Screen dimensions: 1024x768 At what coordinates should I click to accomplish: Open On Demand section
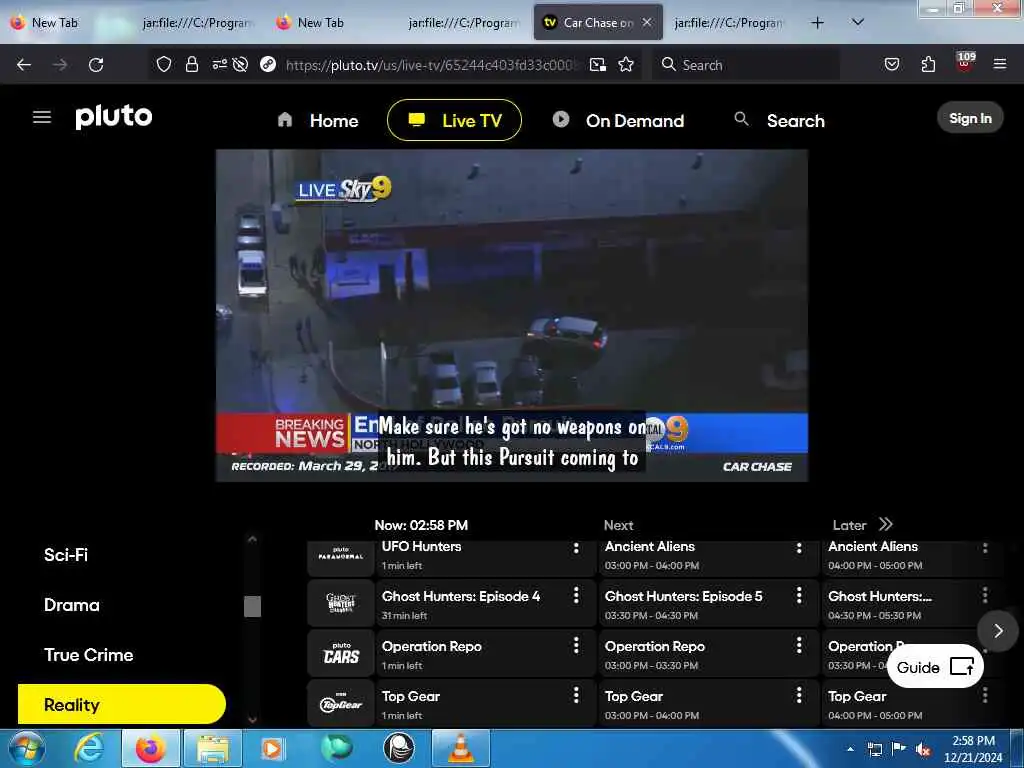click(618, 120)
